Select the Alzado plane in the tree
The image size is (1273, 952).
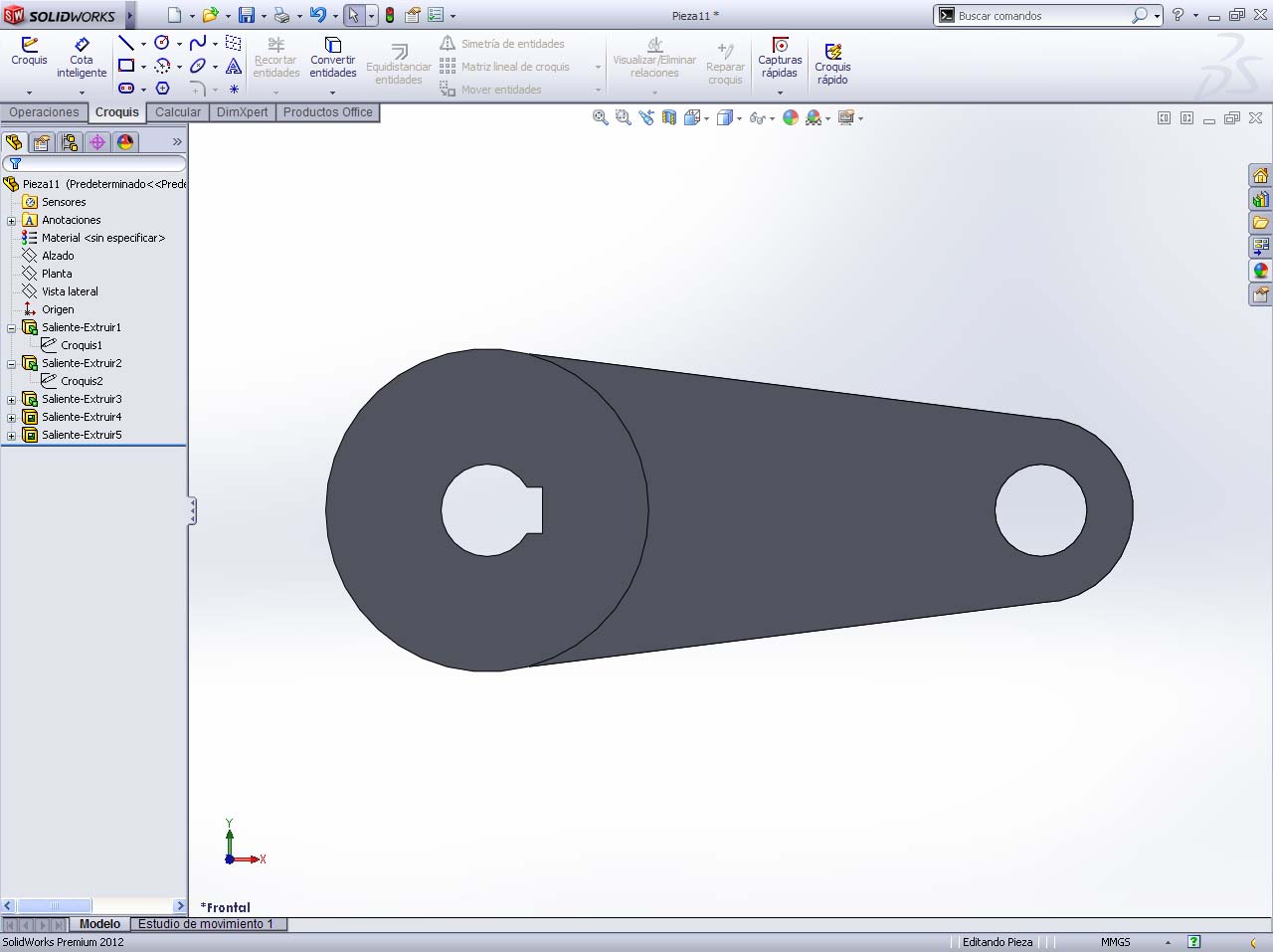(57, 256)
